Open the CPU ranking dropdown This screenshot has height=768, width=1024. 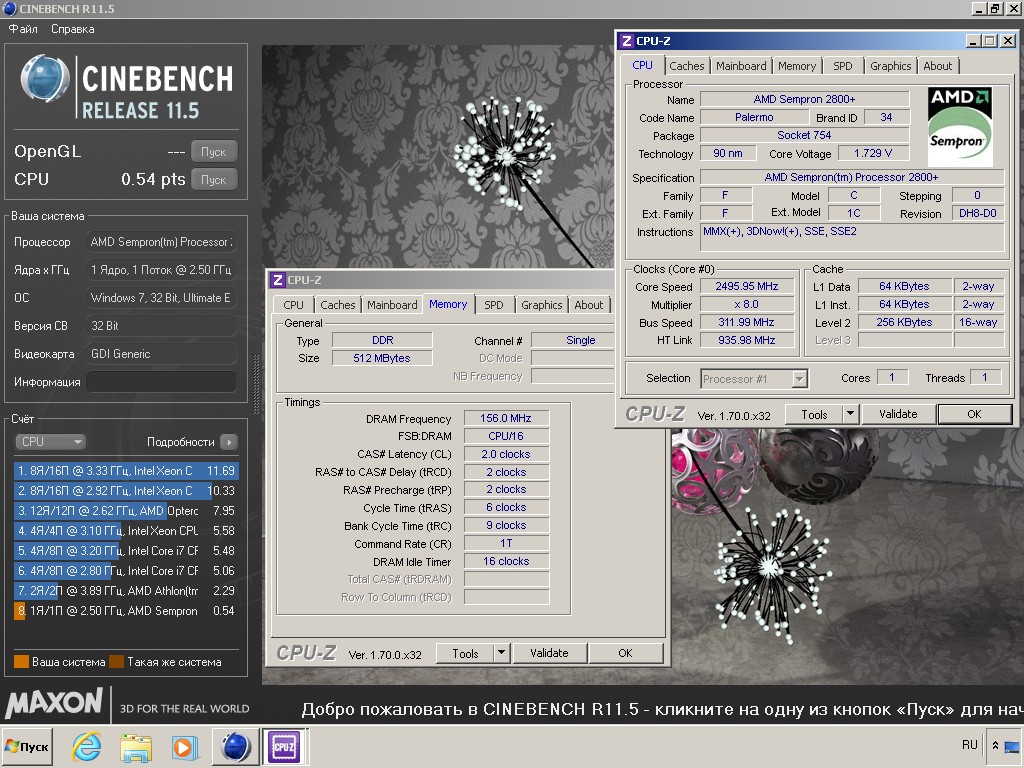(x=50, y=441)
